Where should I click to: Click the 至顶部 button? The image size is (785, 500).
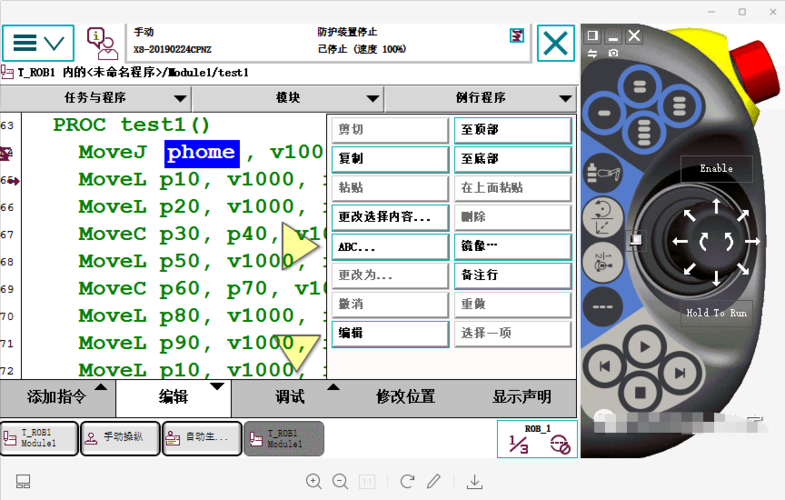pos(513,130)
